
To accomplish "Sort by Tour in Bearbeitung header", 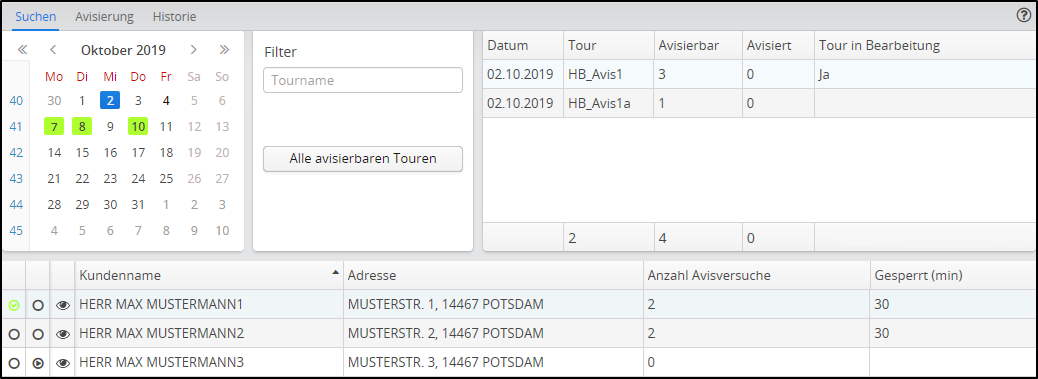I will [x=925, y=46].
